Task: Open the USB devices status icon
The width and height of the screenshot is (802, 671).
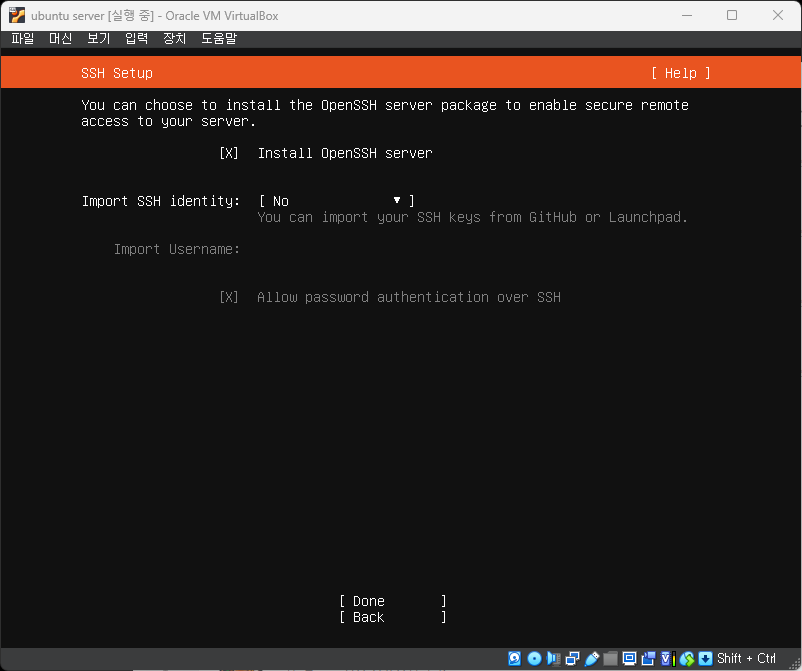Action: (x=592, y=659)
